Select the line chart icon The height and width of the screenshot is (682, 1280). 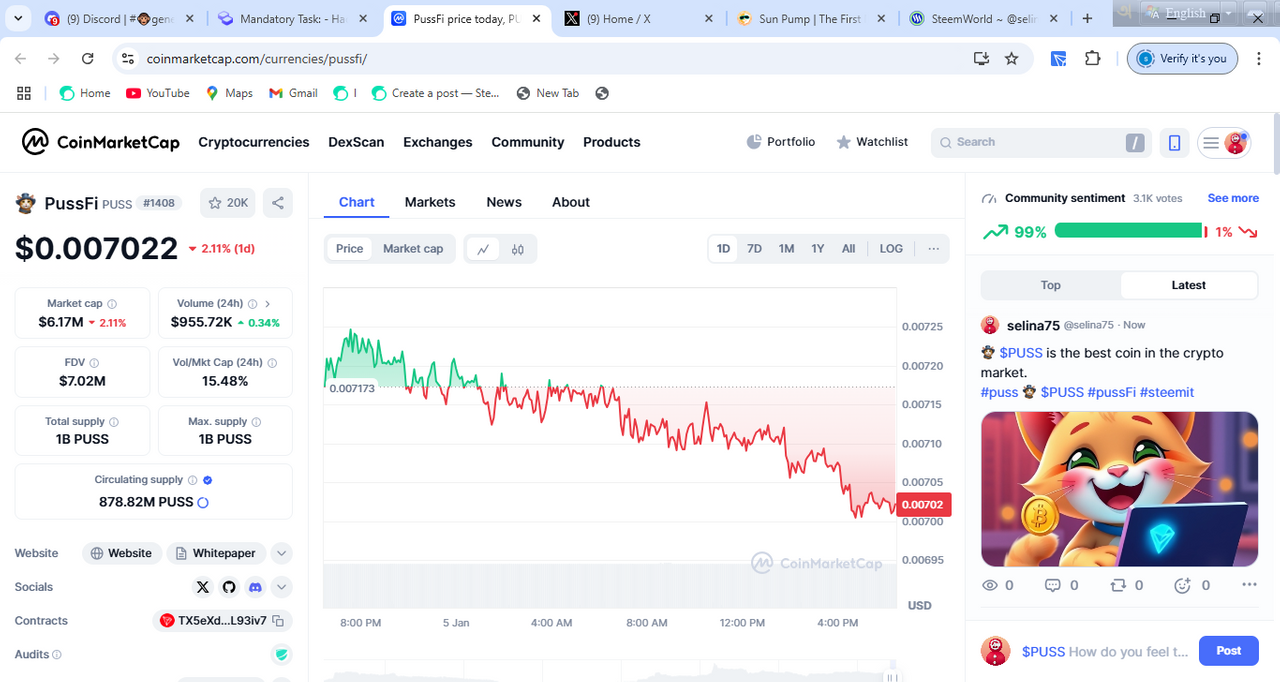(483, 249)
